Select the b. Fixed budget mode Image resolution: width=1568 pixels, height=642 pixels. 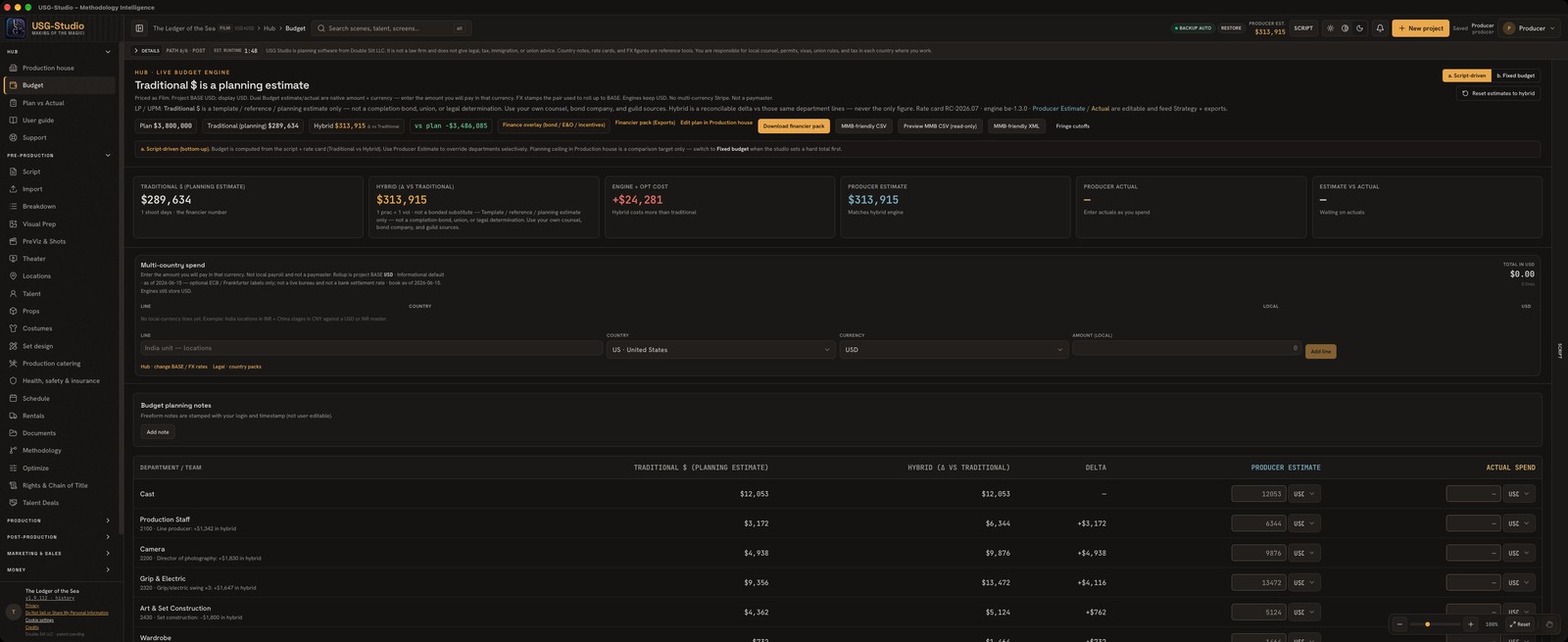[1515, 75]
